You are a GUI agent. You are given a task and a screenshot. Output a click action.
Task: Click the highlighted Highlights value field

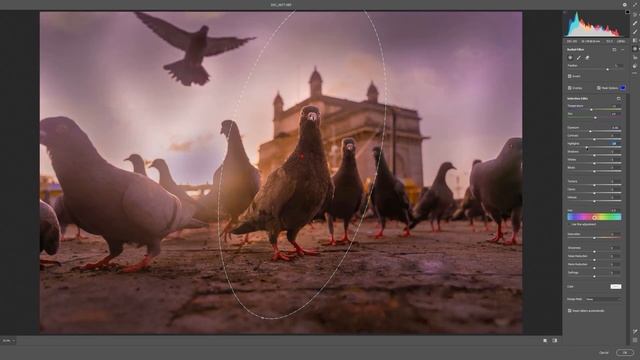(x=615, y=144)
